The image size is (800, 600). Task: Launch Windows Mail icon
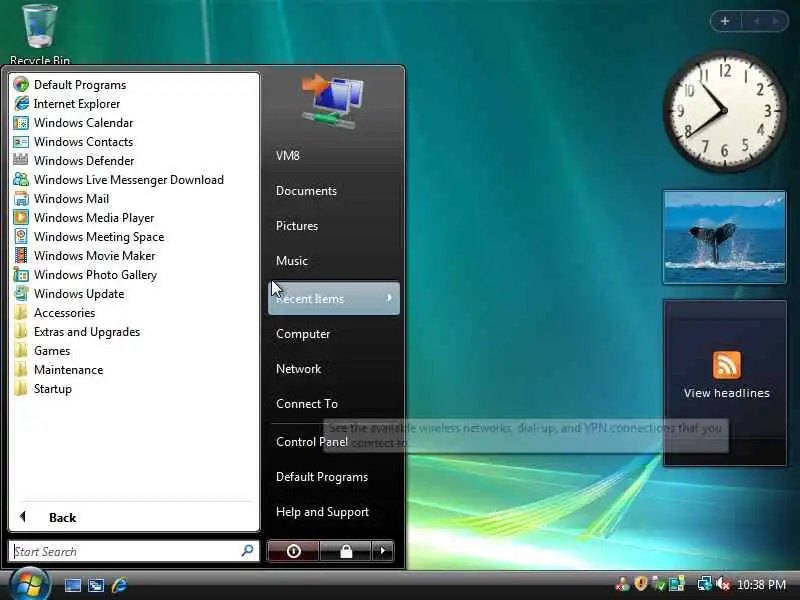click(21, 198)
